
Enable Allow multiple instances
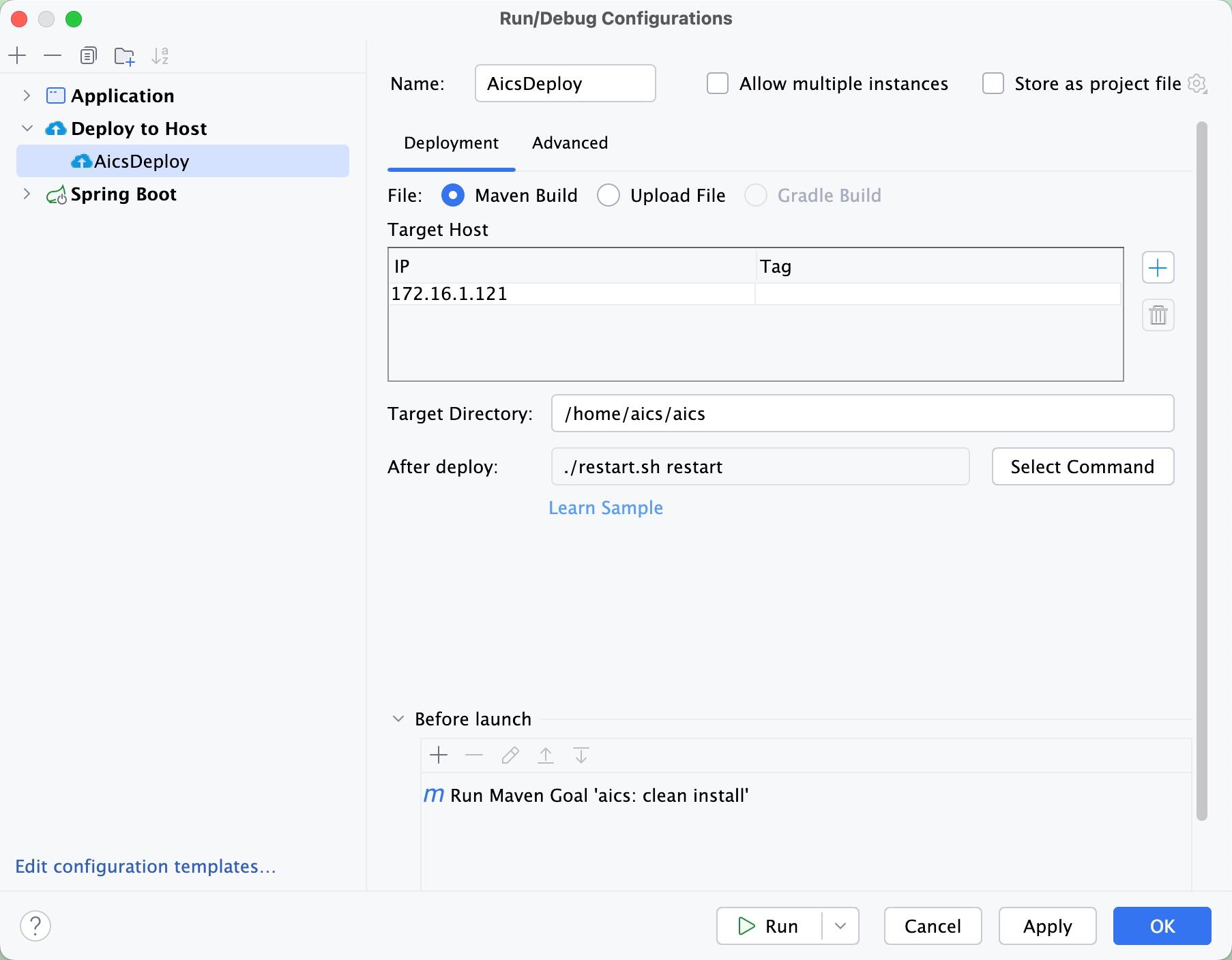718,84
